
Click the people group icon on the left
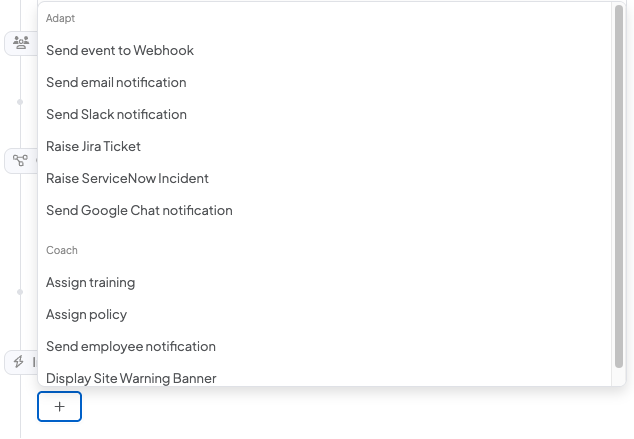pos(21,42)
